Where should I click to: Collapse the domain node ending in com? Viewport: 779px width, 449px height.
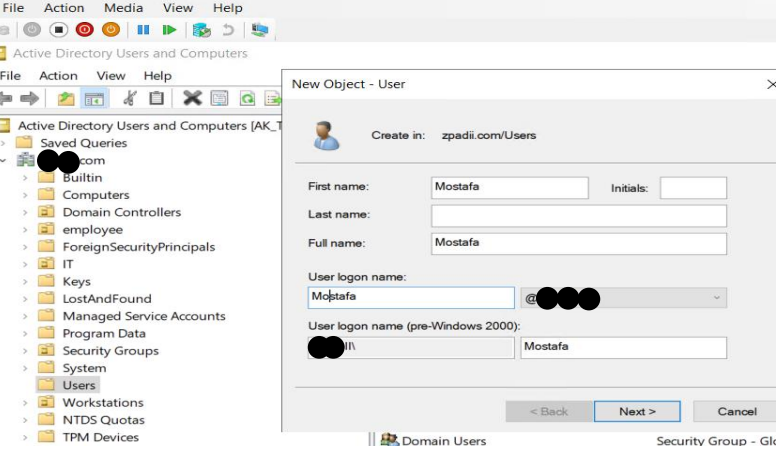click(4, 160)
